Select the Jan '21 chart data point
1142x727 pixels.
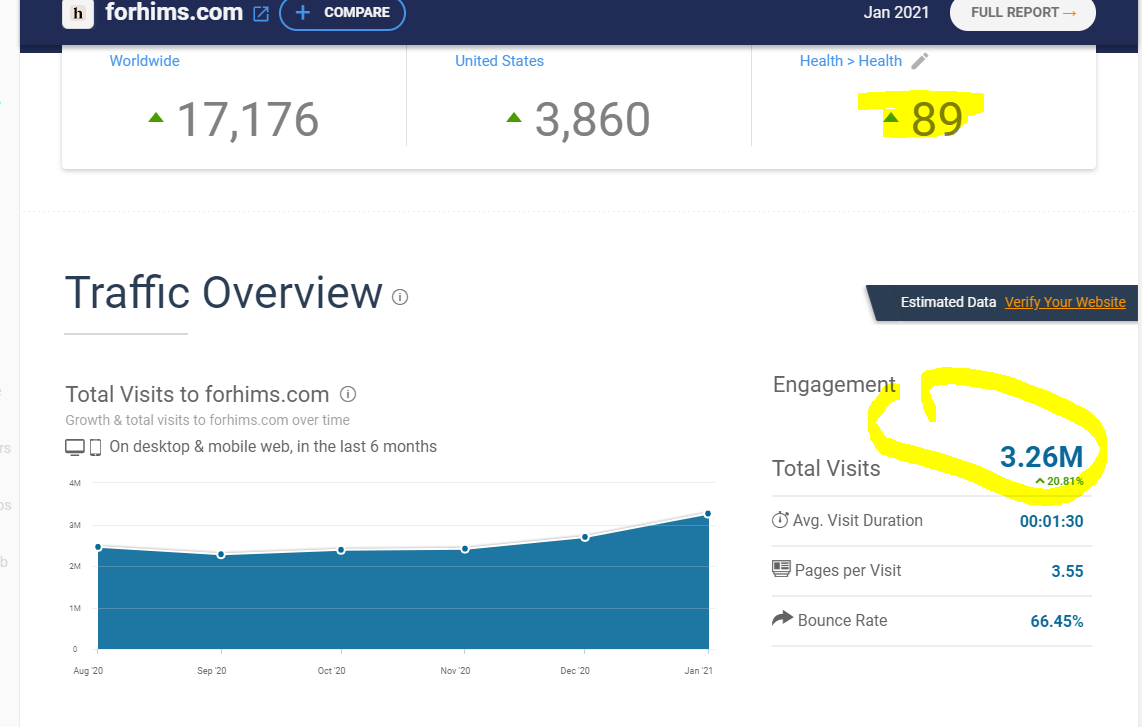708,514
